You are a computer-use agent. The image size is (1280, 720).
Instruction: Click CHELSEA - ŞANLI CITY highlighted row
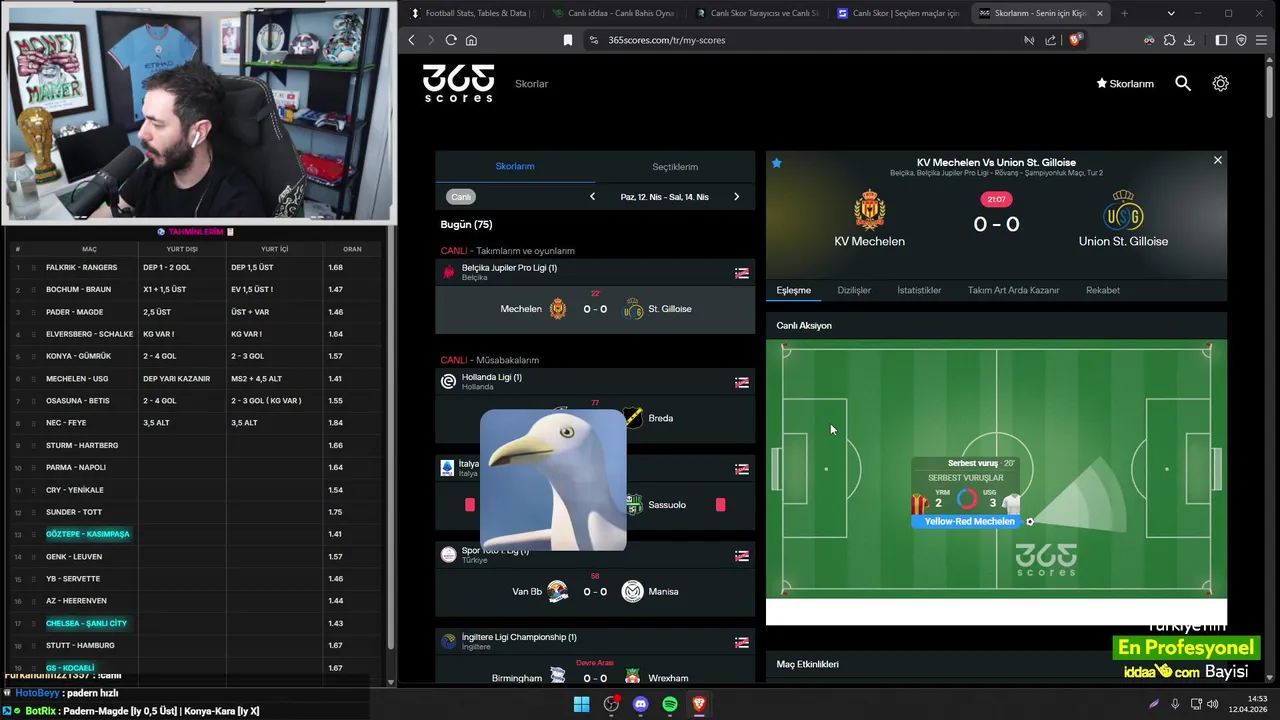tap(195, 623)
